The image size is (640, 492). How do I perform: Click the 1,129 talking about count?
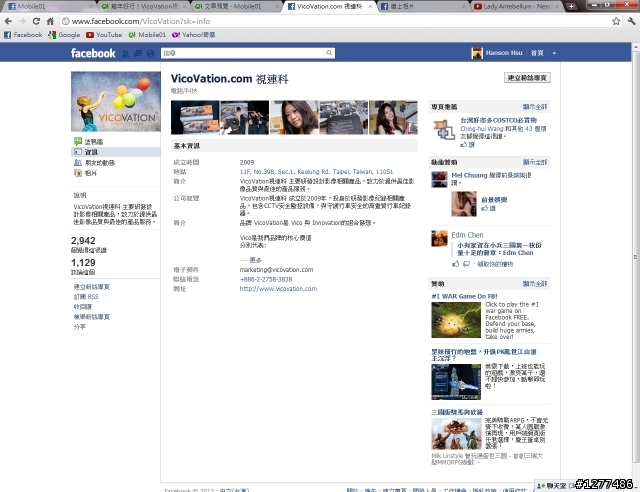tap(83, 263)
